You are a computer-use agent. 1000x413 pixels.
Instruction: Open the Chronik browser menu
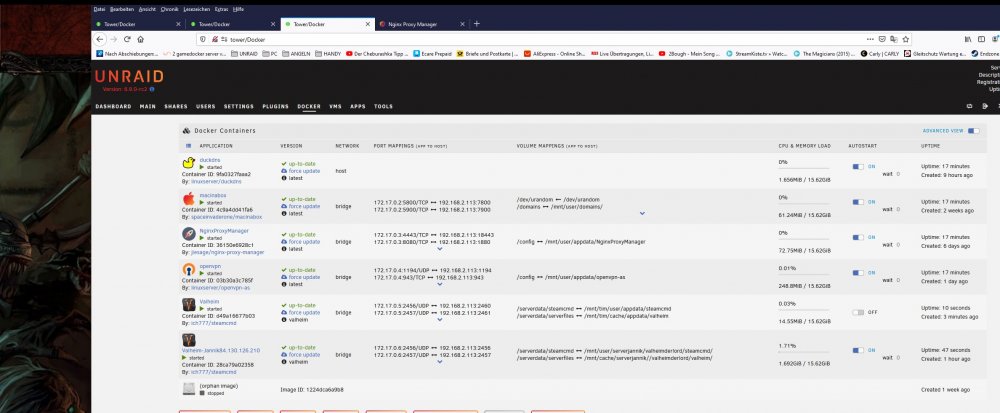[x=170, y=10]
